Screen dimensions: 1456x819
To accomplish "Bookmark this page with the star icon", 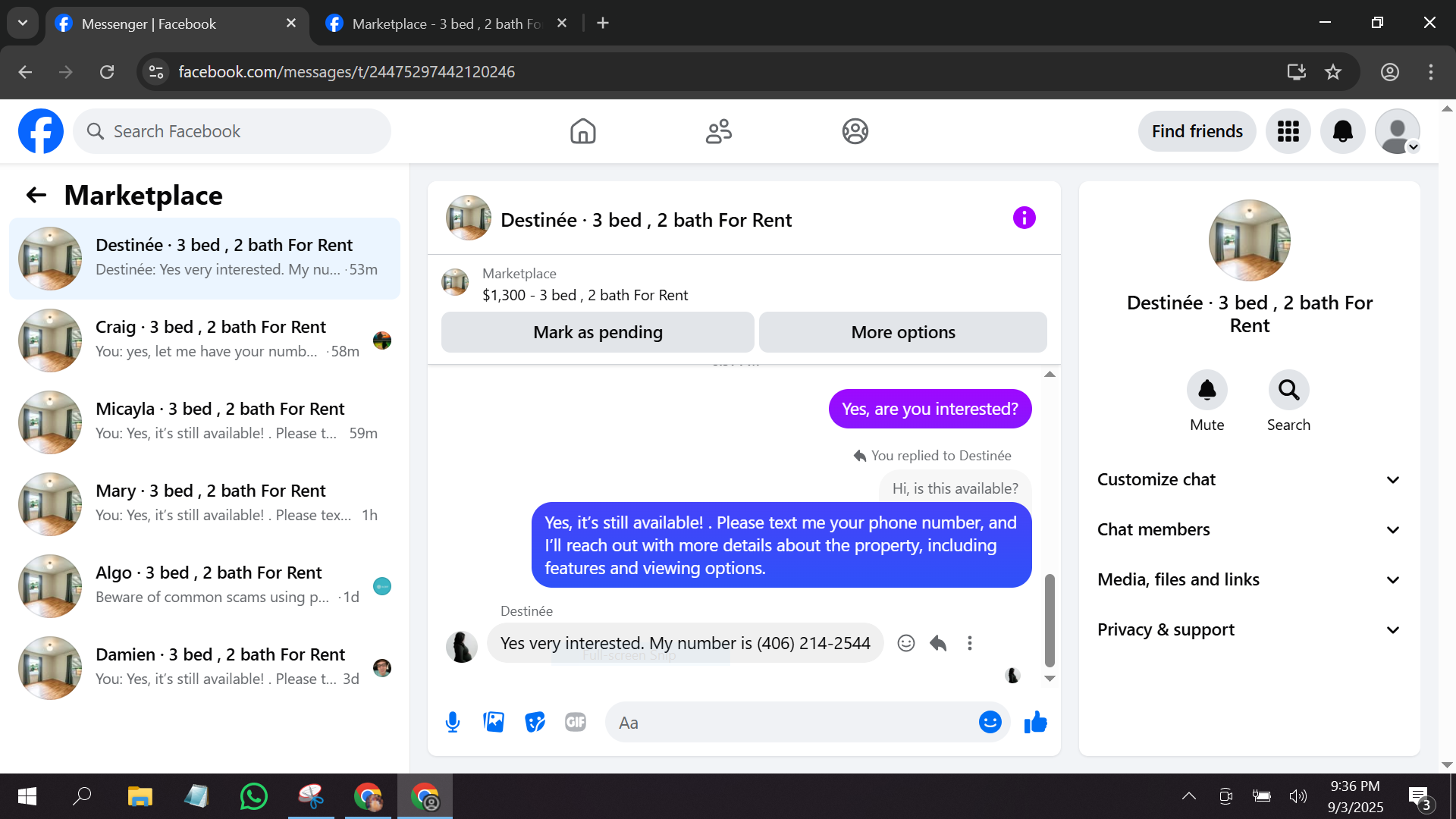I will click(x=1333, y=72).
